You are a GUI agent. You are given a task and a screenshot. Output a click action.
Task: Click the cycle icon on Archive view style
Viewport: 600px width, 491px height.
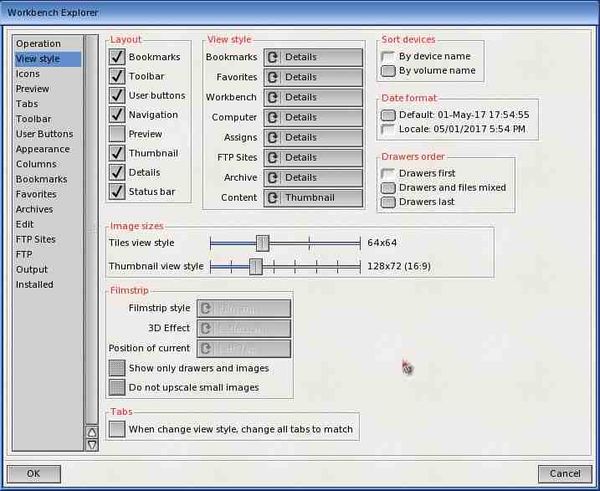tap(272, 177)
